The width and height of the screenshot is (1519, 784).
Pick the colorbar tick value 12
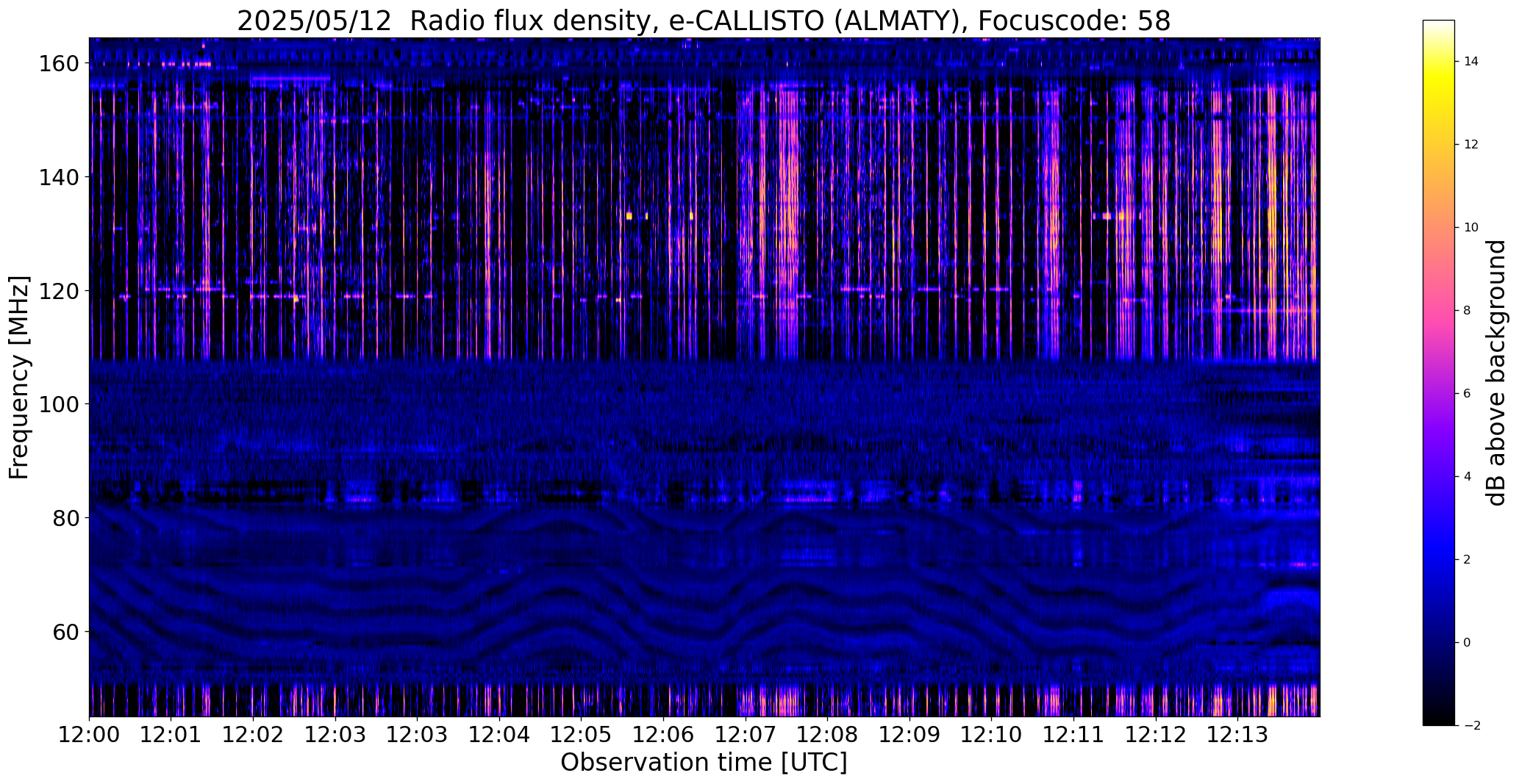point(1470,145)
